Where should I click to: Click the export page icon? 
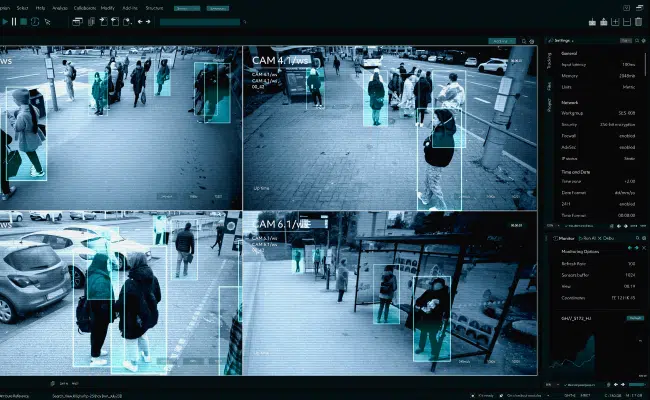[115, 22]
